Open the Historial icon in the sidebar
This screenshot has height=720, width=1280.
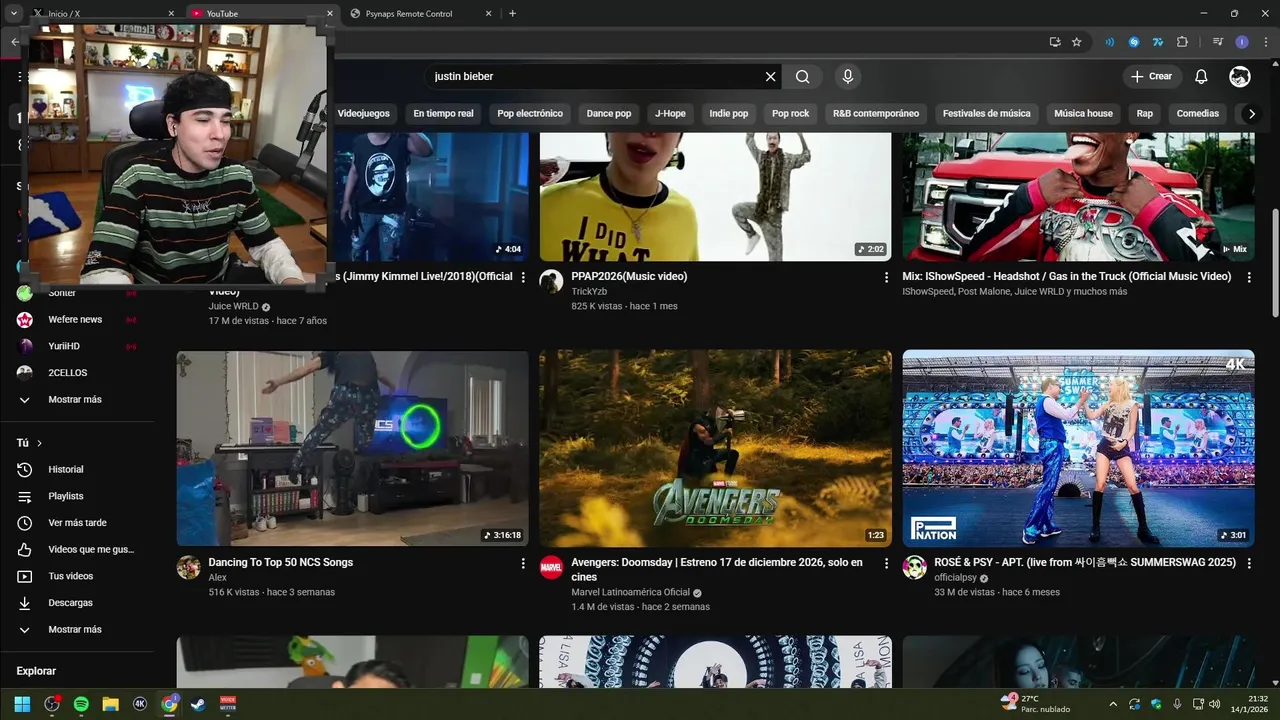tap(25, 470)
